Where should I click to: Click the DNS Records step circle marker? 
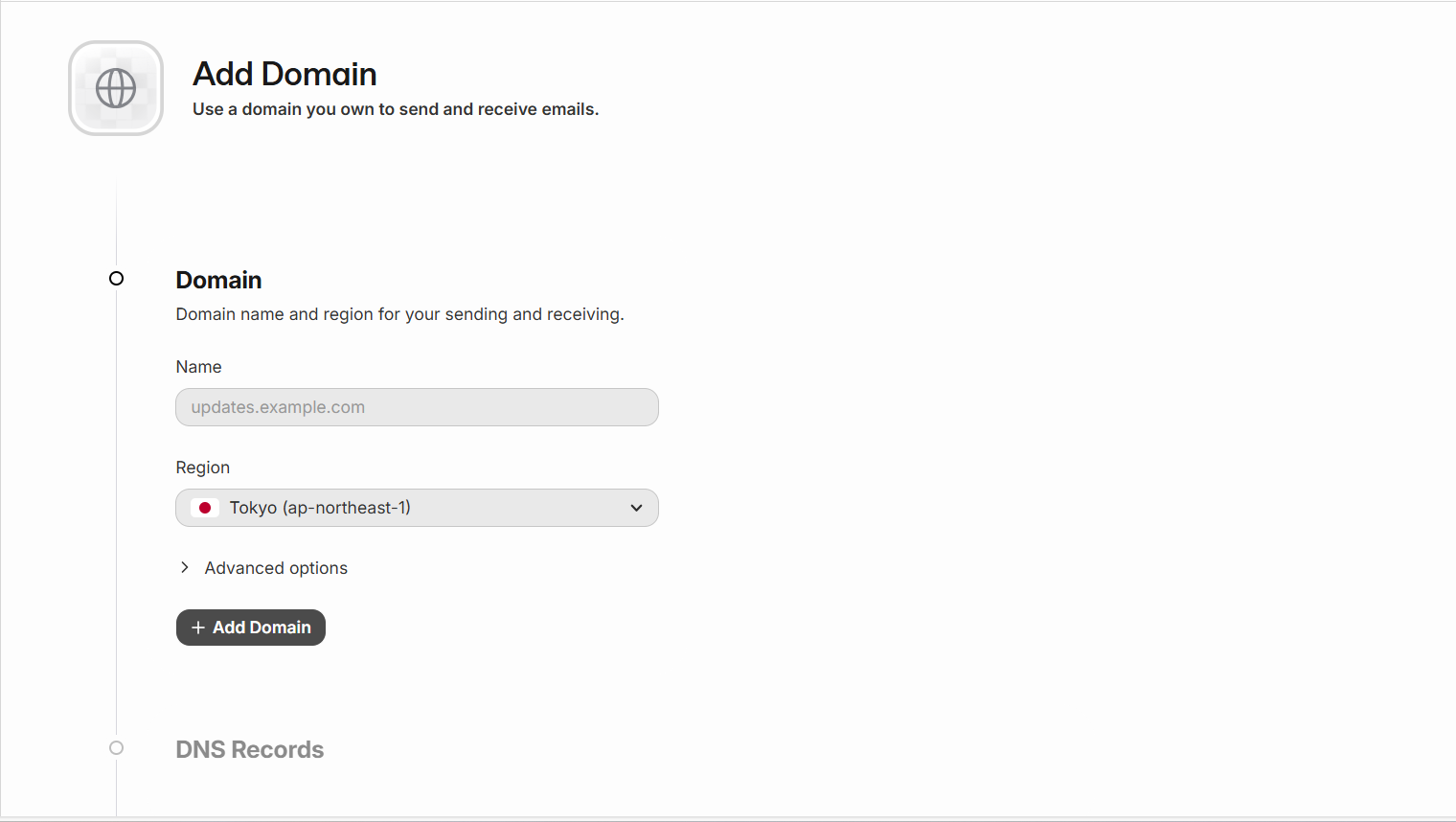116,747
